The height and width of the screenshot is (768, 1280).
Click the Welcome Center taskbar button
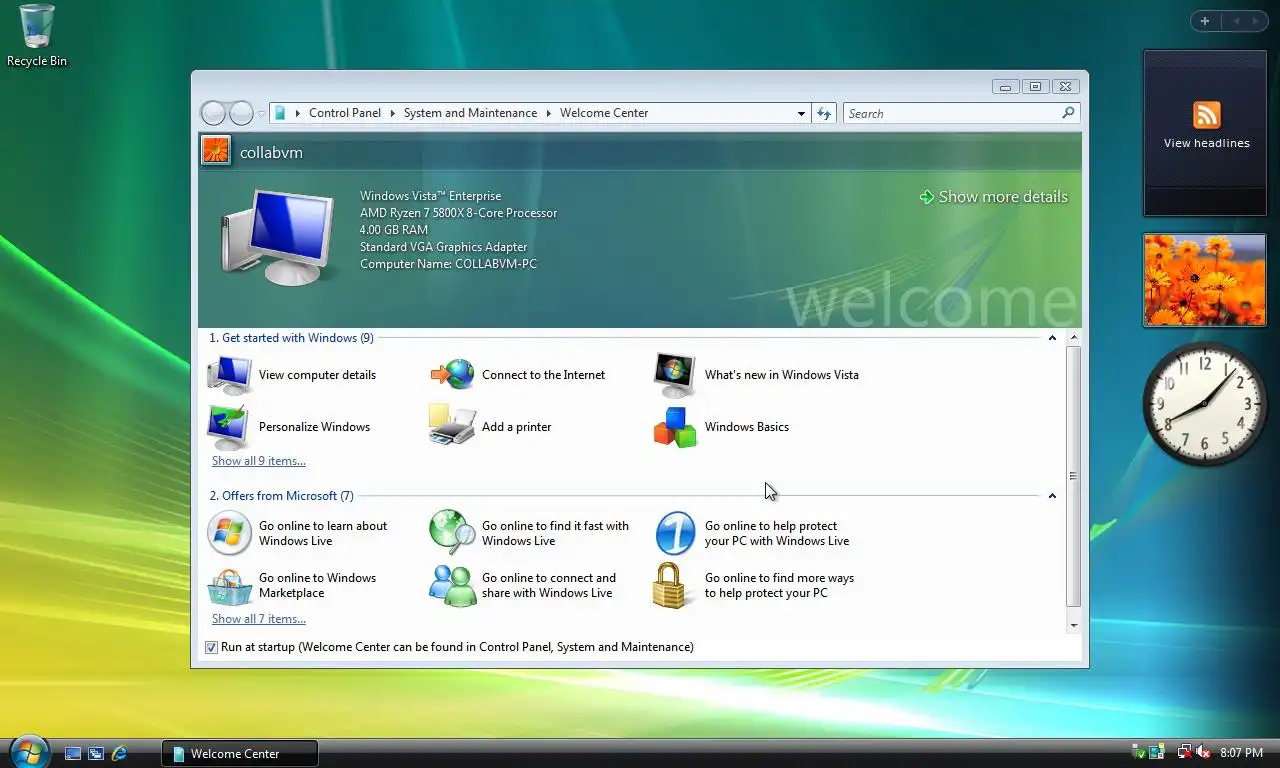click(x=240, y=753)
